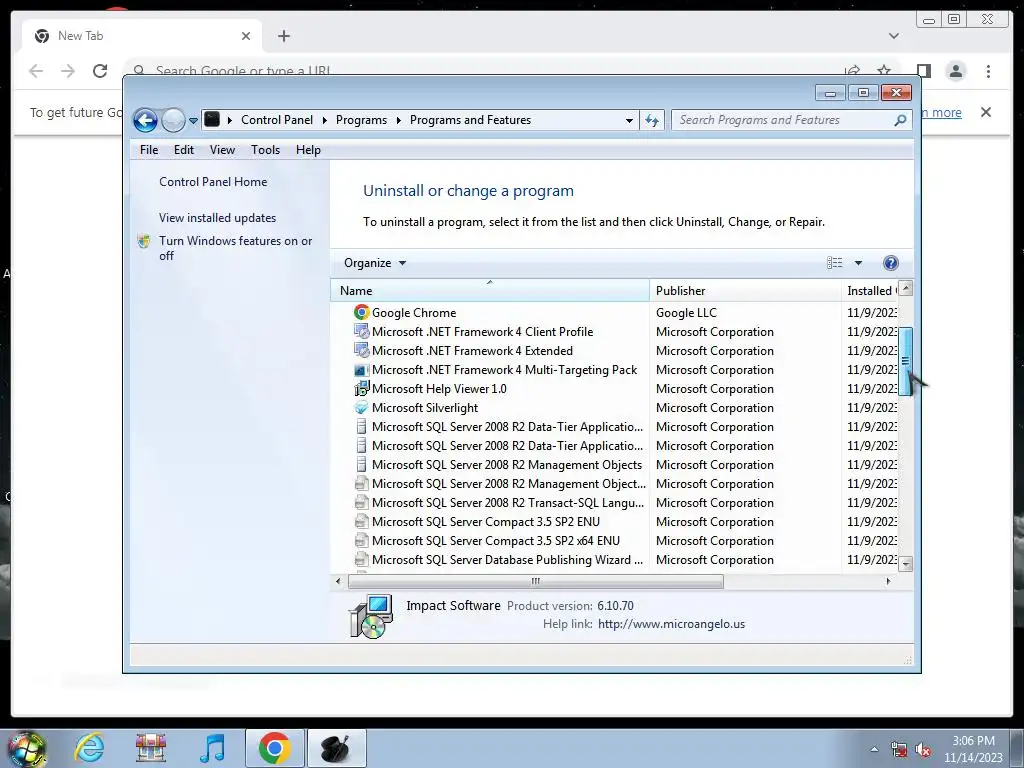Open recent pages dropdown beside navigation arrows
1024x768 pixels.
193,121
